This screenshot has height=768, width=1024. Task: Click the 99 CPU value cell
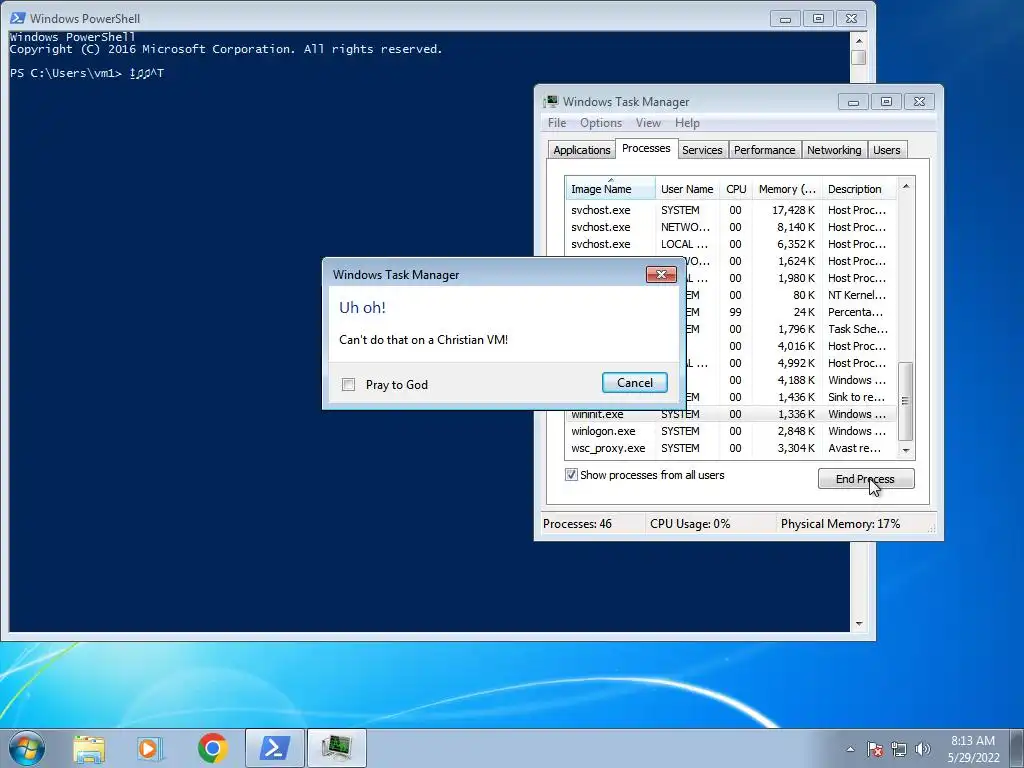(x=735, y=312)
